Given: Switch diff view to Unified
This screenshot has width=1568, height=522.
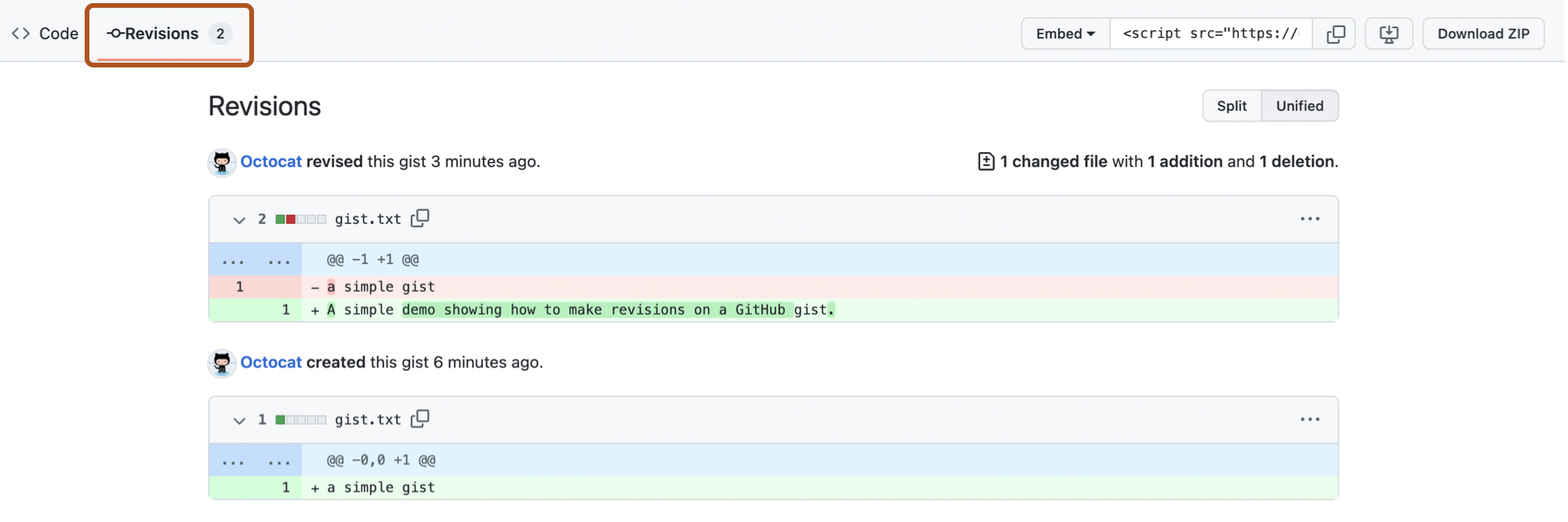Looking at the screenshot, I should (1300, 106).
